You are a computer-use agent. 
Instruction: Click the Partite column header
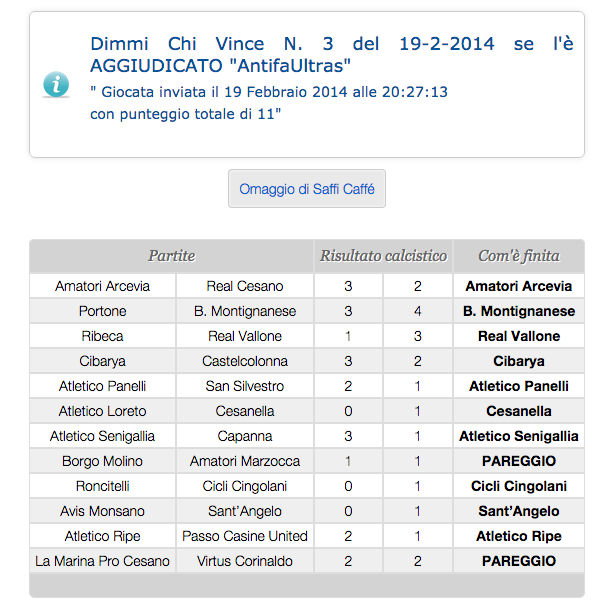point(171,256)
